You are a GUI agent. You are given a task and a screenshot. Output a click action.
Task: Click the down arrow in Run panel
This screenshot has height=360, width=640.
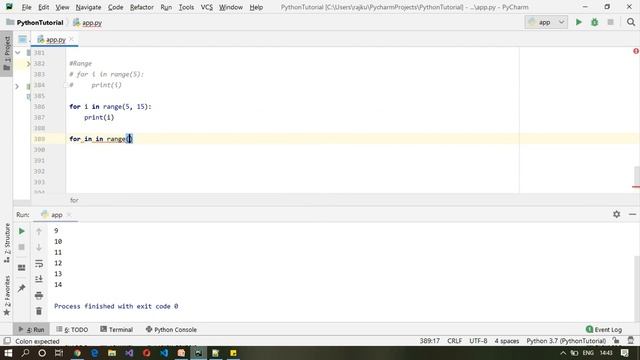(39, 247)
